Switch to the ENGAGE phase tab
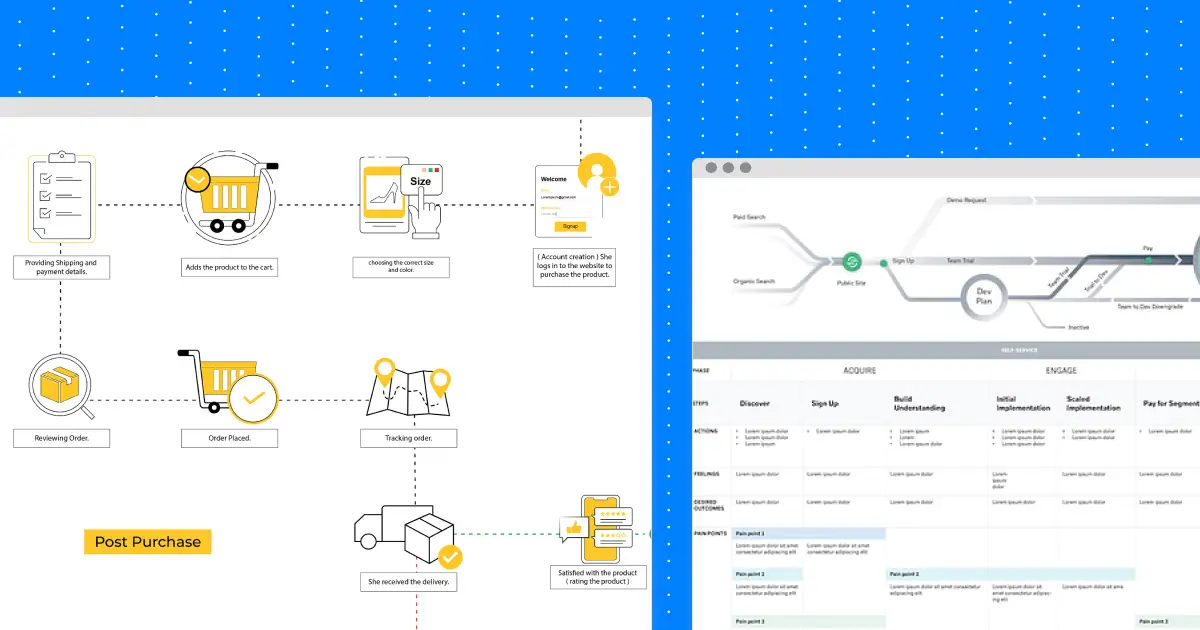 point(1062,370)
